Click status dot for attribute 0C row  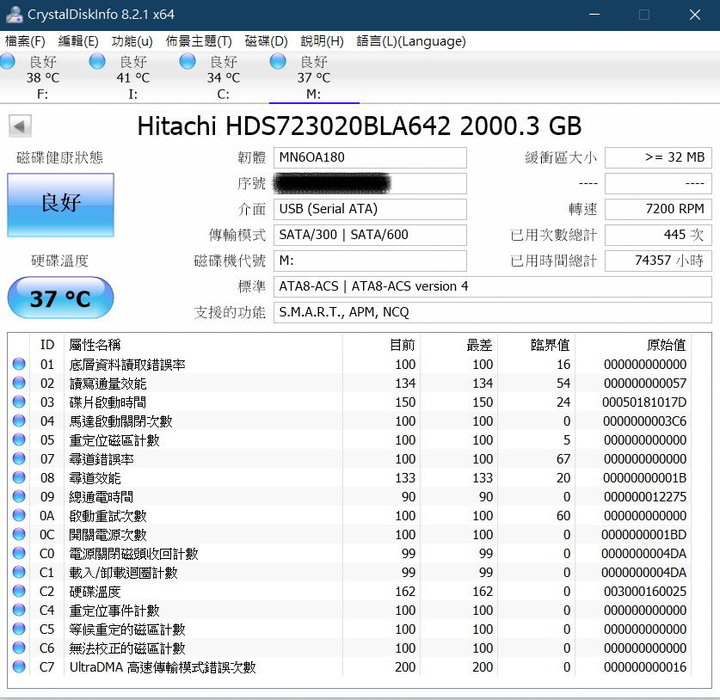click(19, 534)
